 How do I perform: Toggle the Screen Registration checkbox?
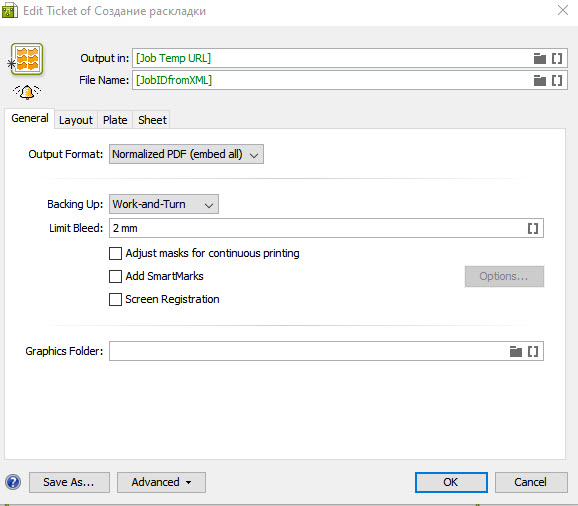point(115,300)
